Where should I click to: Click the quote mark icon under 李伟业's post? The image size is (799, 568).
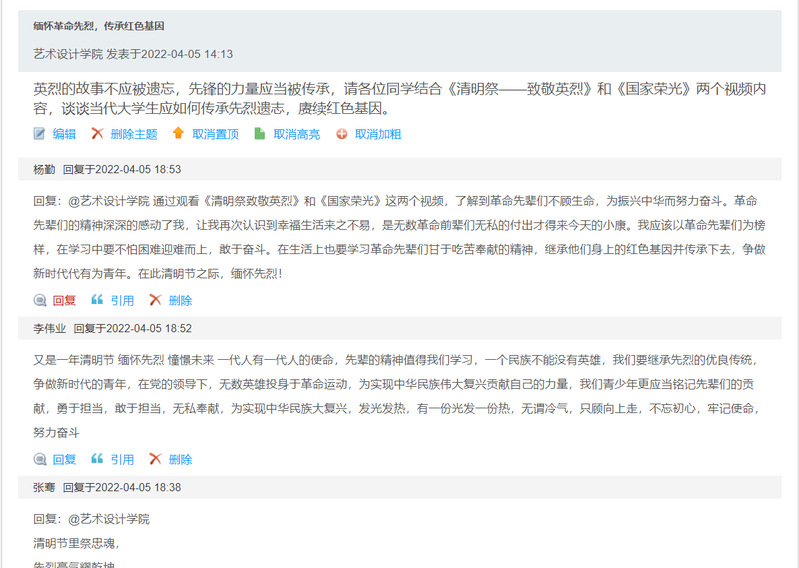pos(97,459)
